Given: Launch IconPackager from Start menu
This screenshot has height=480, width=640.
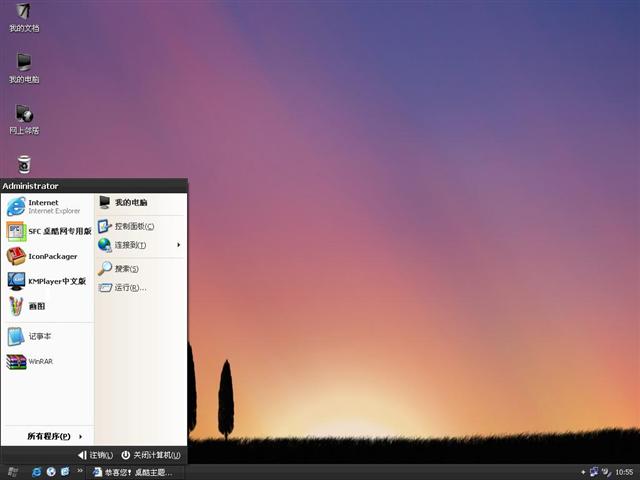Looking at the screenshot, I should [48, 256].
